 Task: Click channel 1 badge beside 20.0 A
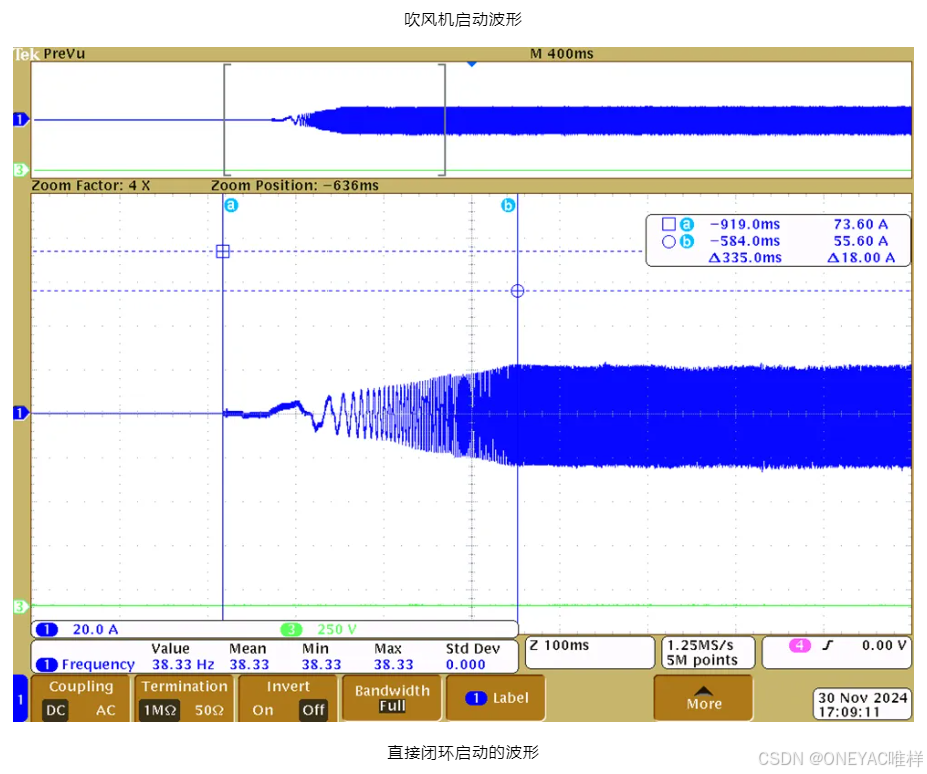[x=47, y=630]
